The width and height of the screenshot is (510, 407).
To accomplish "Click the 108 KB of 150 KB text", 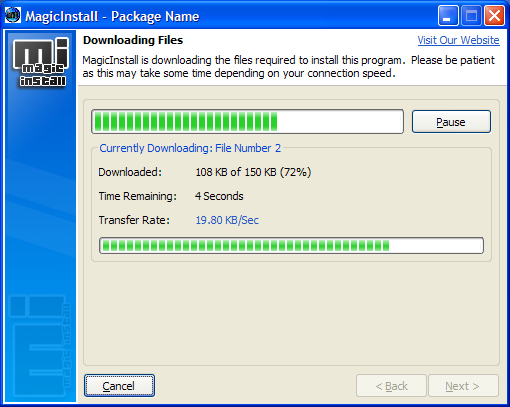I will tap(236, 172).
